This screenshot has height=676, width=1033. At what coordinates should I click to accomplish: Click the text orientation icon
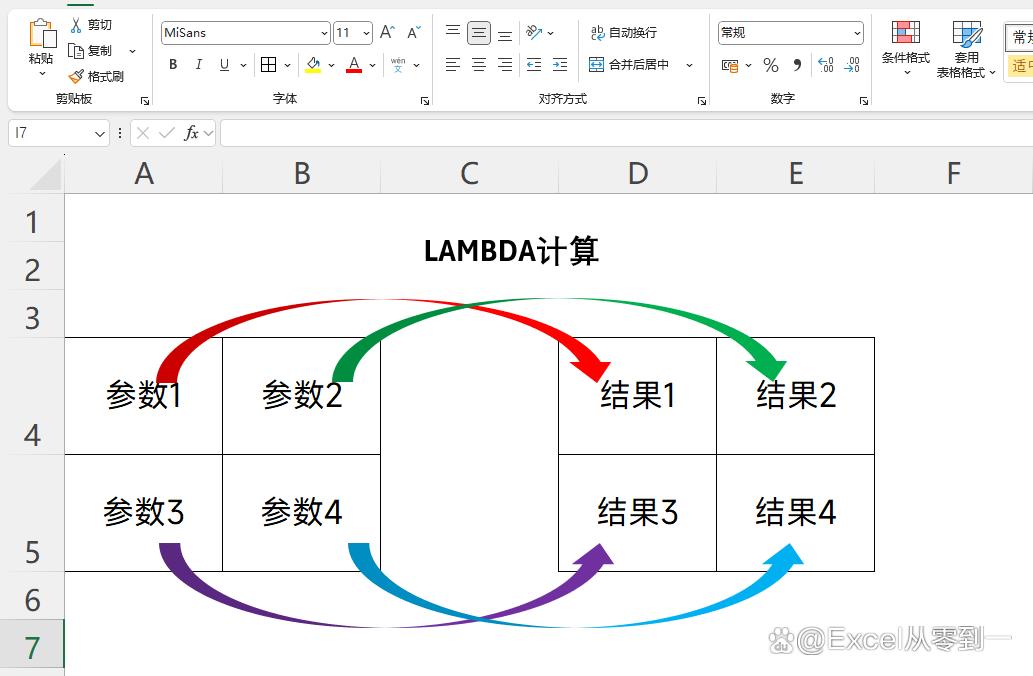pyautogui.click(x=534, y=32)
